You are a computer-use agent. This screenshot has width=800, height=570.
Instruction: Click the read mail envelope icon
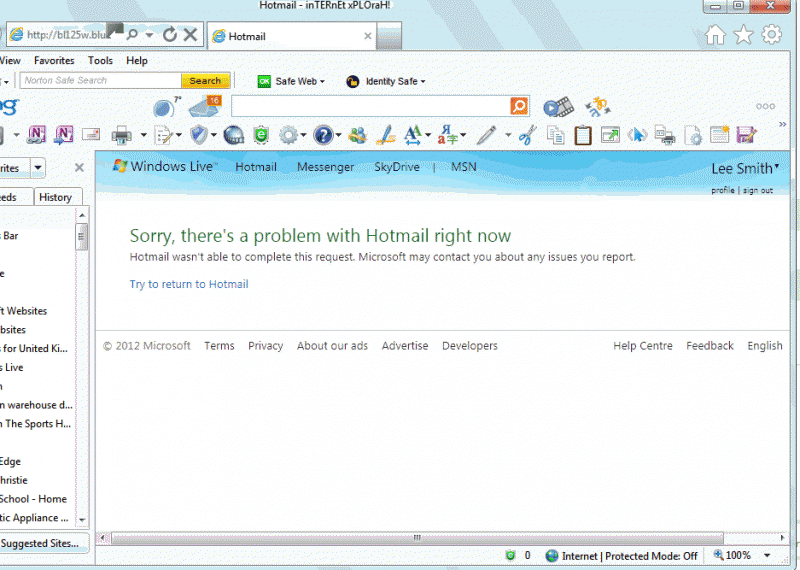pos(91,135)
